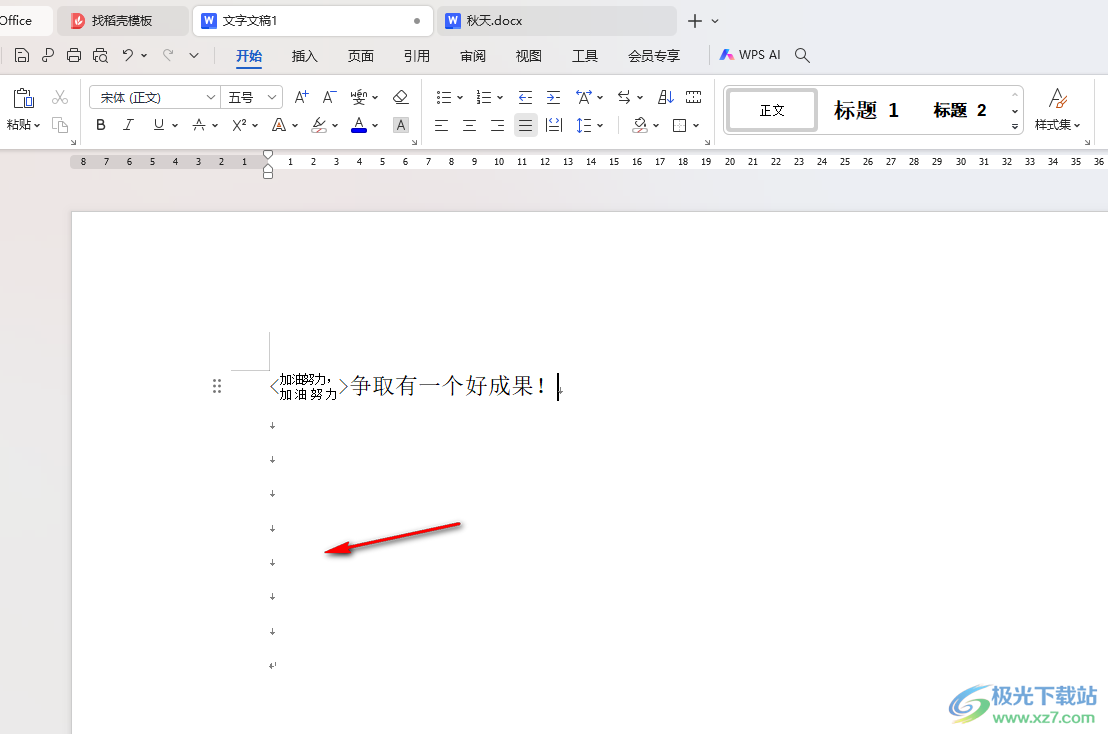Open the 审阅 ribbon tab
This screenshot has height=734, width=1108.
pyautogui.click(x=473, y=56)
